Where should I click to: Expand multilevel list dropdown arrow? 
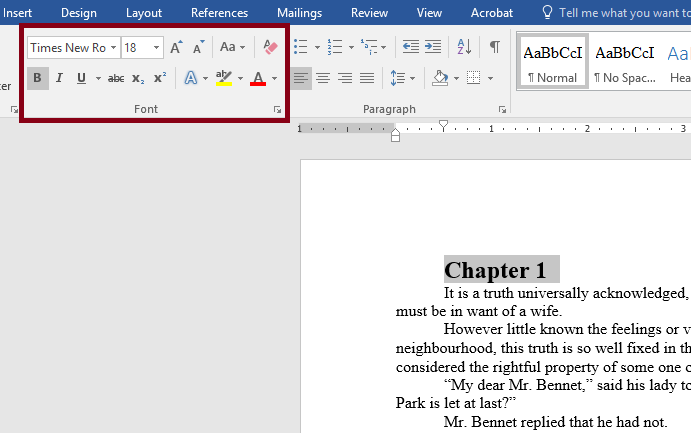click(383, 47)
